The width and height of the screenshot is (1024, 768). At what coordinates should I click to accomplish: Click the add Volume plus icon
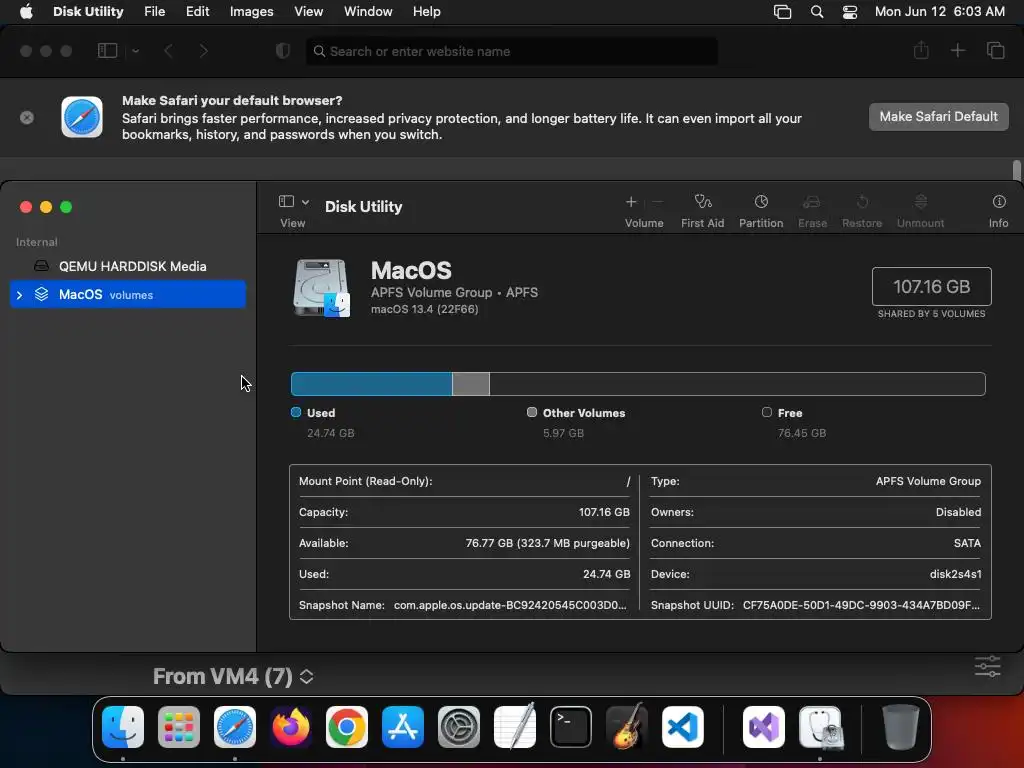[631, 202]
